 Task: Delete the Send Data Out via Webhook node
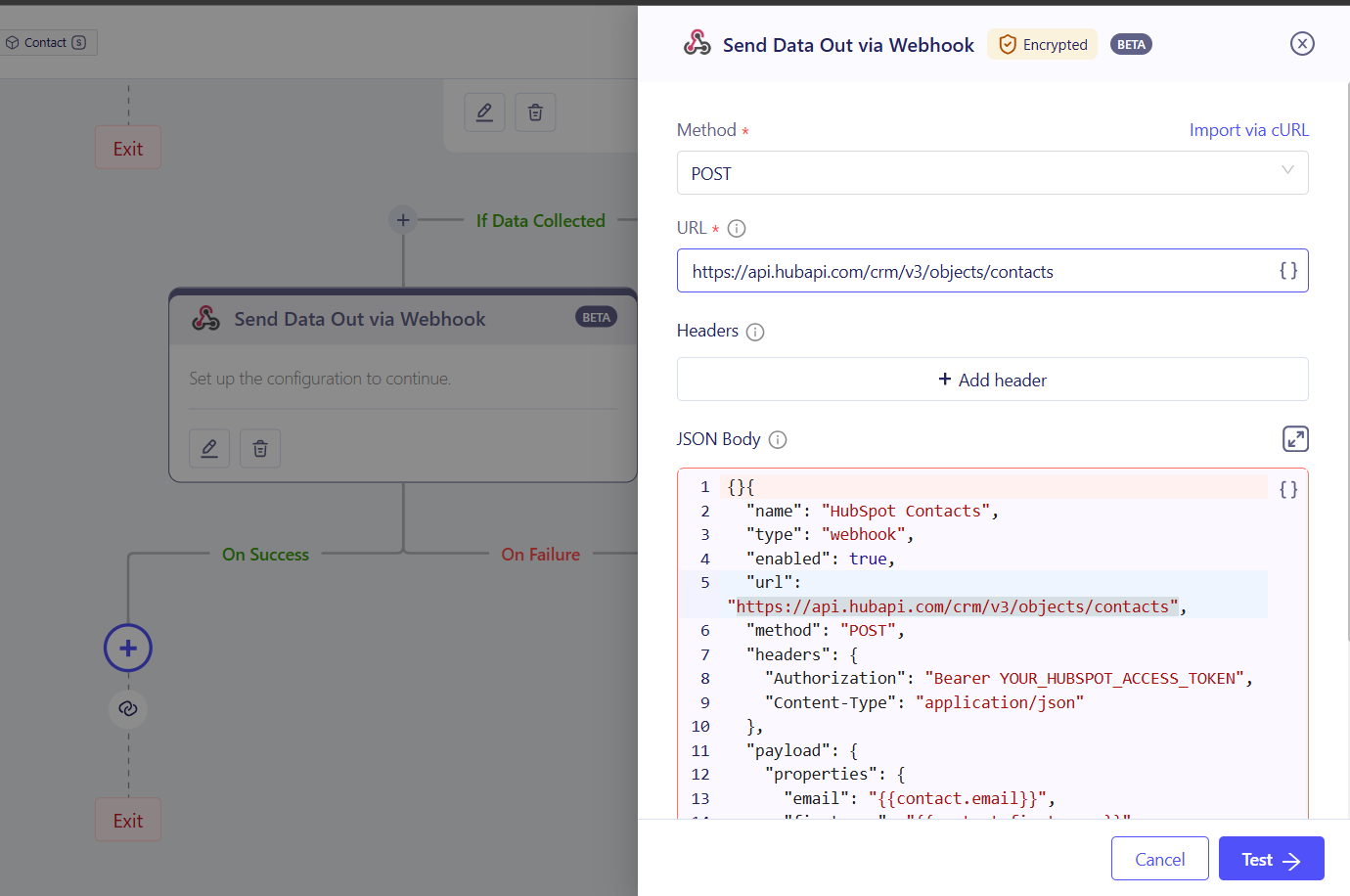coord(260,448)
